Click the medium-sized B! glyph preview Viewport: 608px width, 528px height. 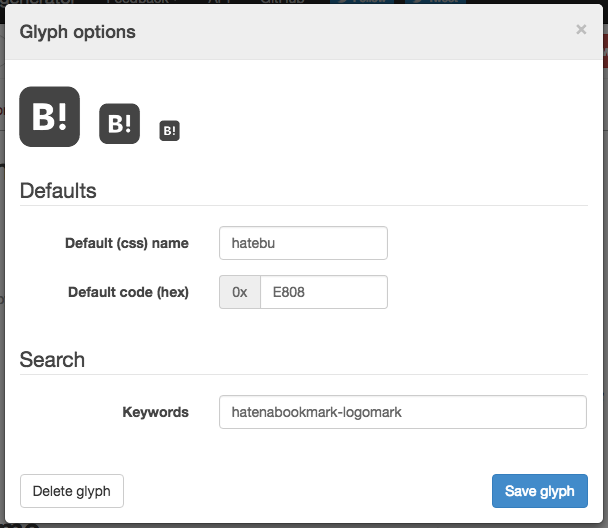point(119,123)
